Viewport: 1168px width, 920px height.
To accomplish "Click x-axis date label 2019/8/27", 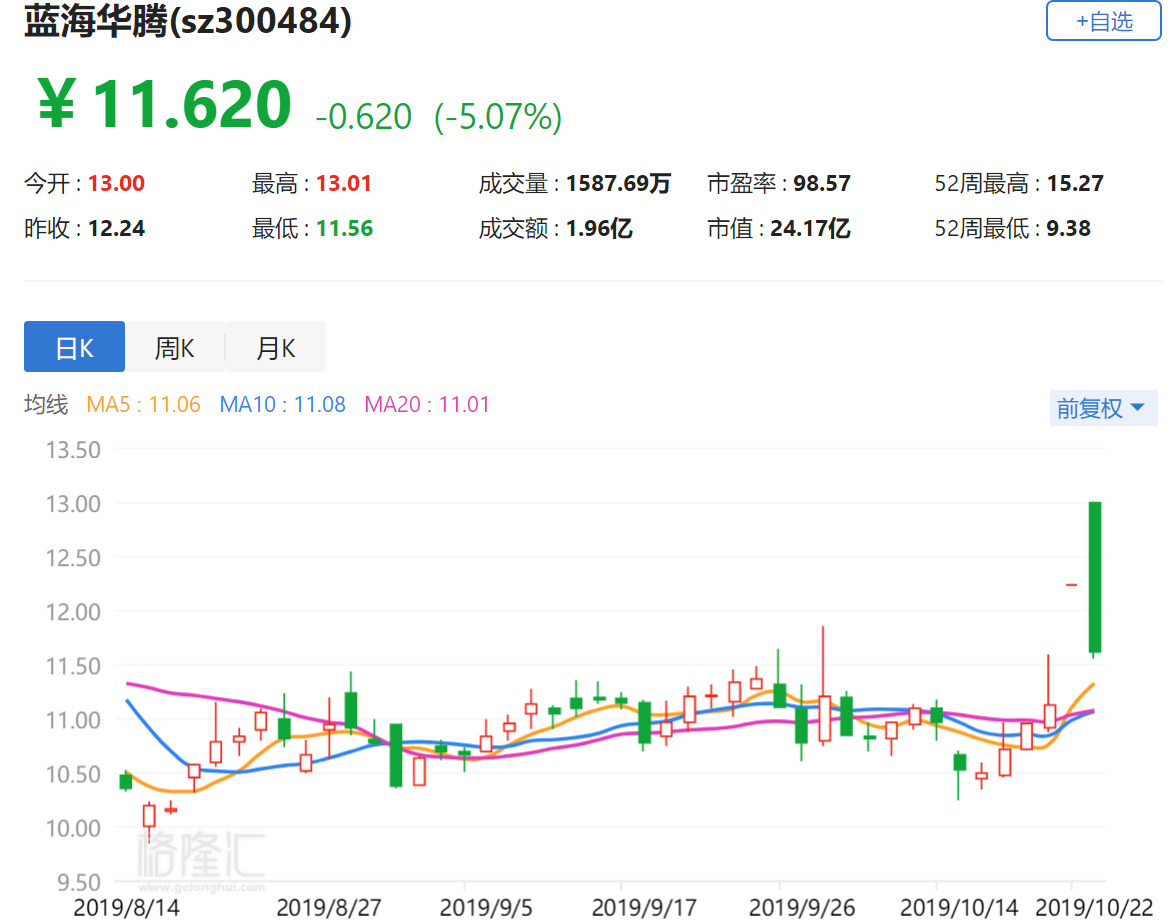I will [x=328, y=907].
